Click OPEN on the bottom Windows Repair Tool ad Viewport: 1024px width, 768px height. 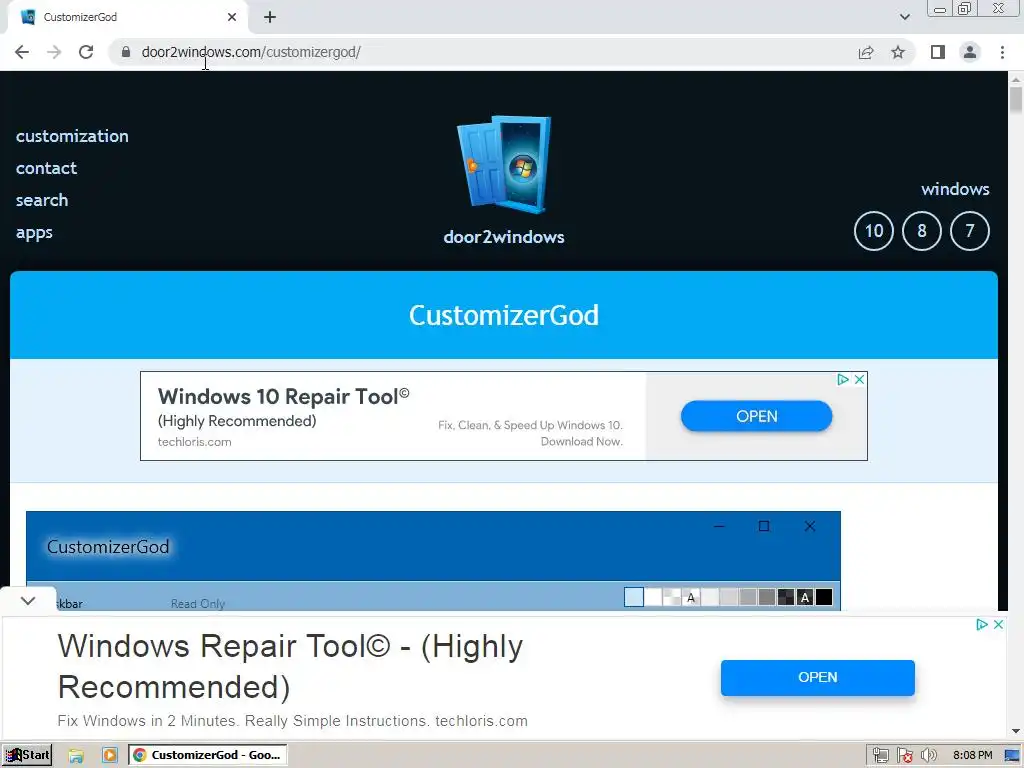[818, 677]
